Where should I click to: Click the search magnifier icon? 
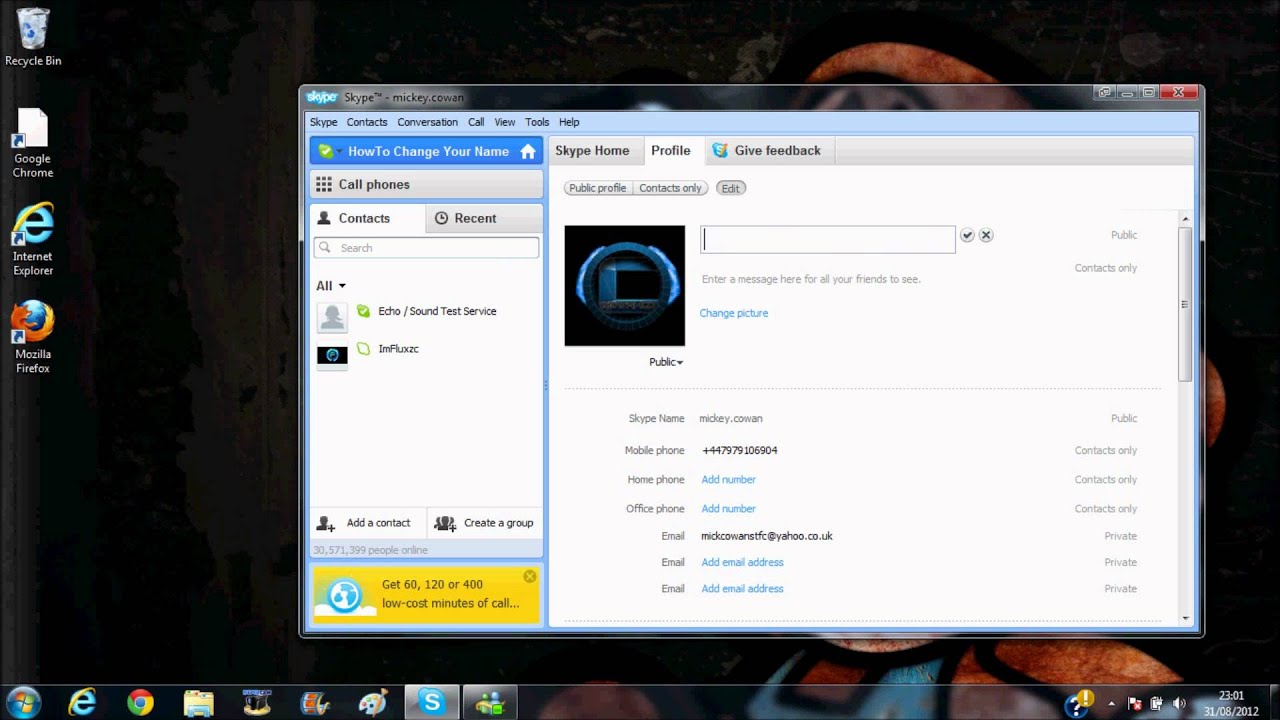(x=325, y=247)
